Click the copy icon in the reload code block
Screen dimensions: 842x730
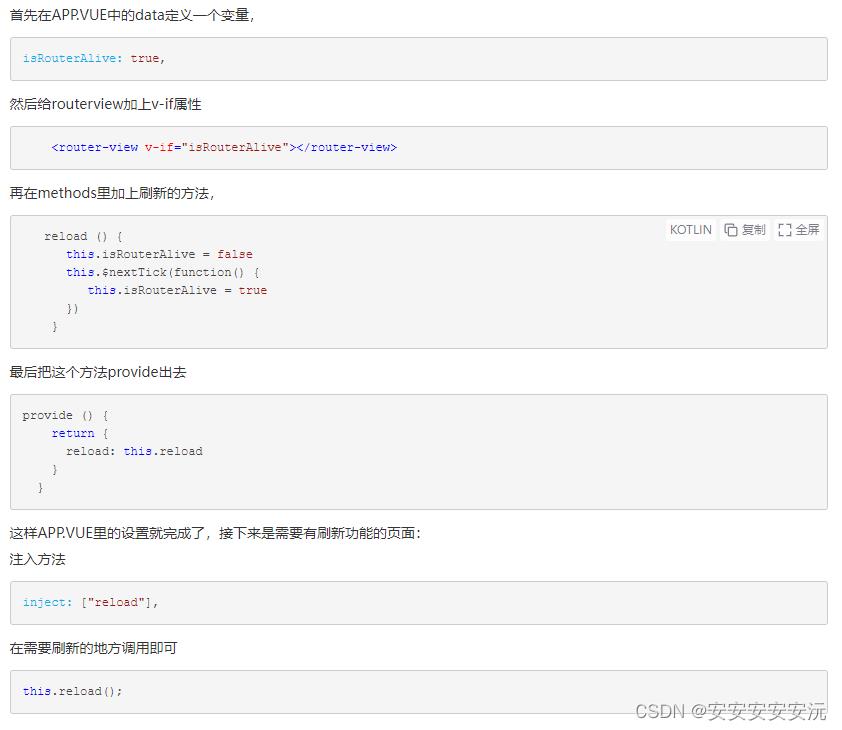pos(730,230)
